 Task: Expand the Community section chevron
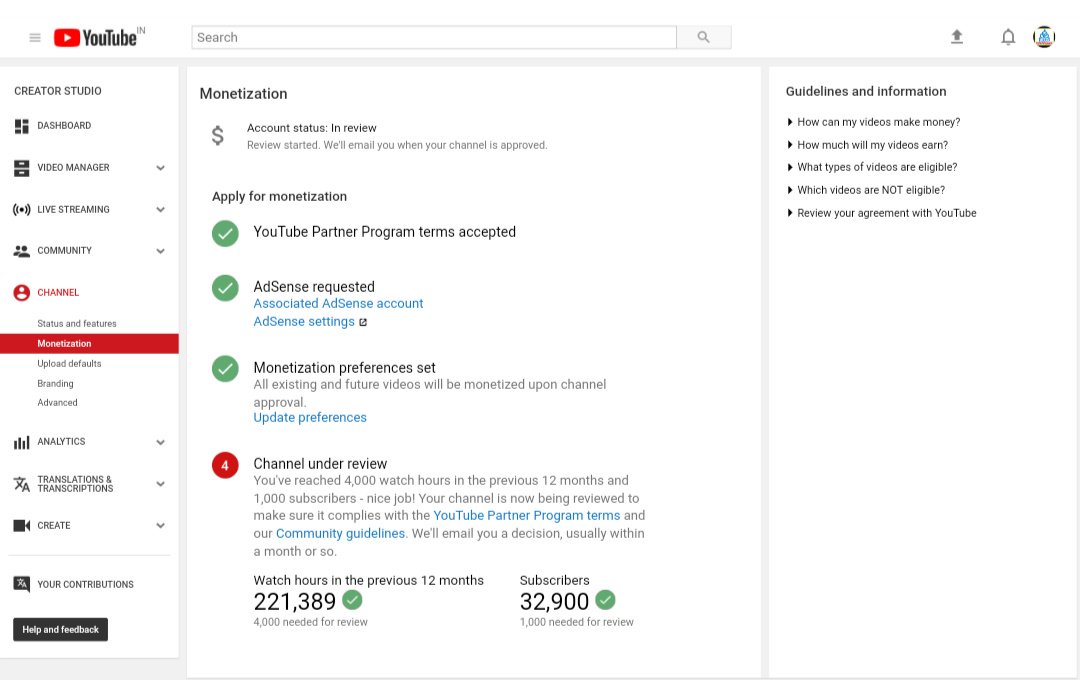160,251
